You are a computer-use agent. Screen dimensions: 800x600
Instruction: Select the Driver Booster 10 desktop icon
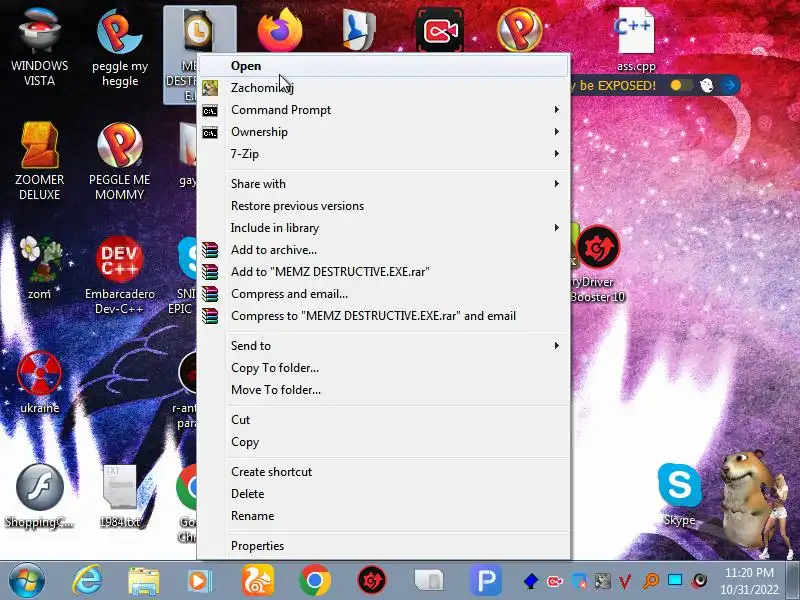(597, 263)
